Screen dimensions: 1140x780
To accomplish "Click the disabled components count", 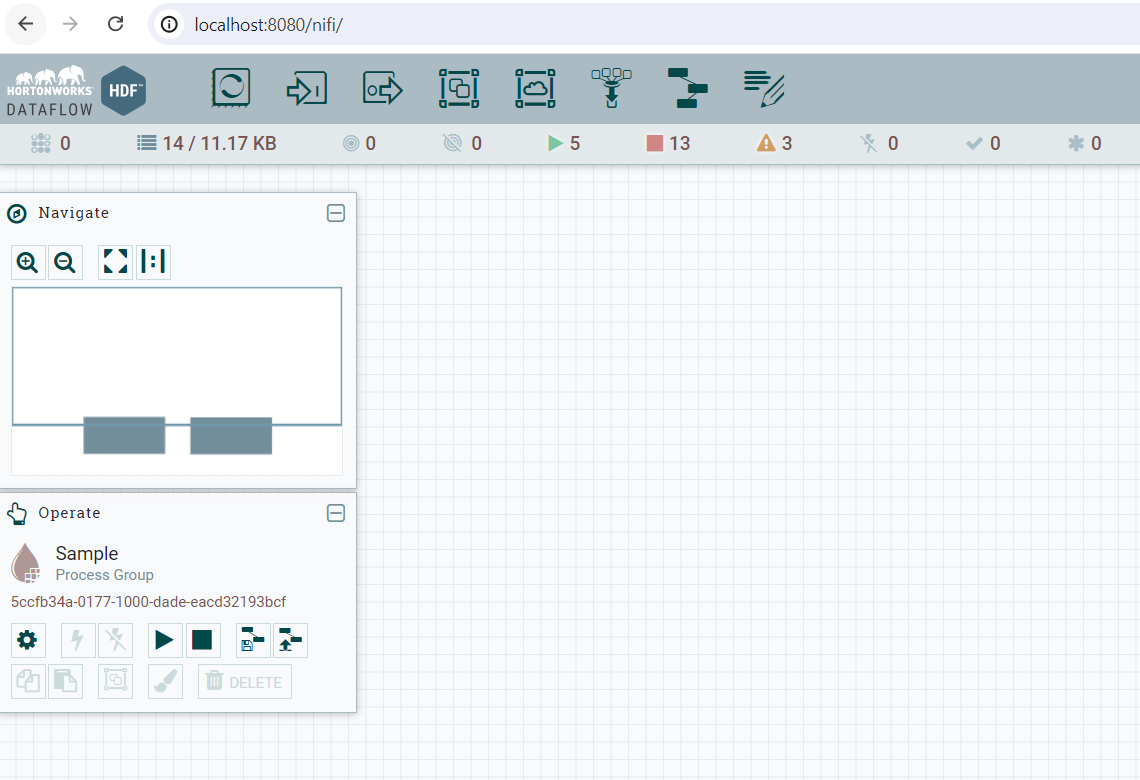I will tap(878, 143).
